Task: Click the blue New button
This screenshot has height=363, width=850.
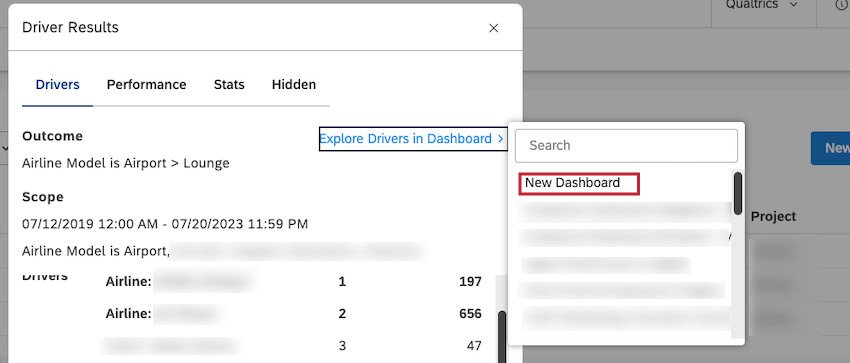Action: pos(830,148)
